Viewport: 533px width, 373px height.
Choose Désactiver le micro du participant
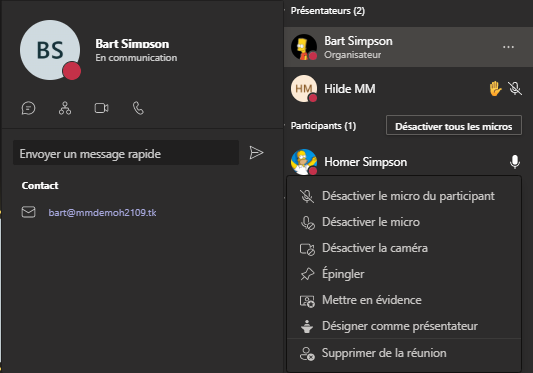(404, 196)
